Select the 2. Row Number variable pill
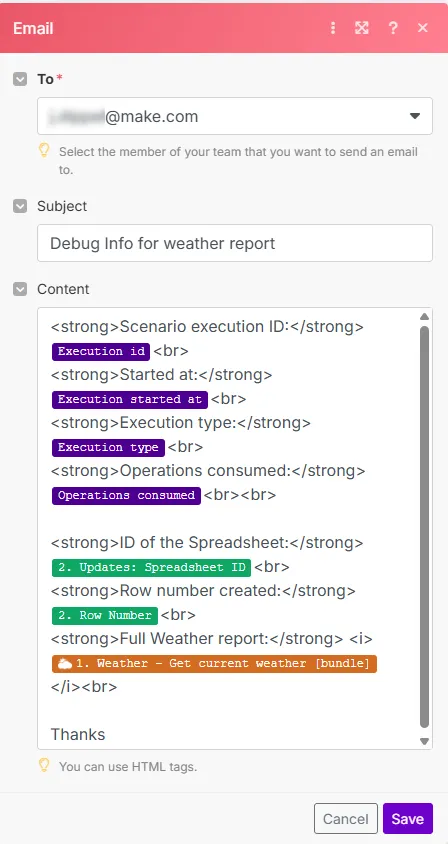The width and height of the screenshot is (448, 844). pyautogui.click(x=105, y=616)
